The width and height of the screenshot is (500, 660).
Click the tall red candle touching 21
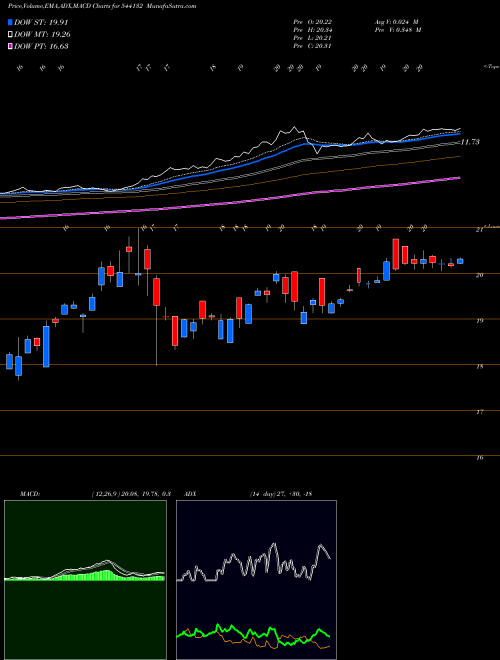(396, 254)
